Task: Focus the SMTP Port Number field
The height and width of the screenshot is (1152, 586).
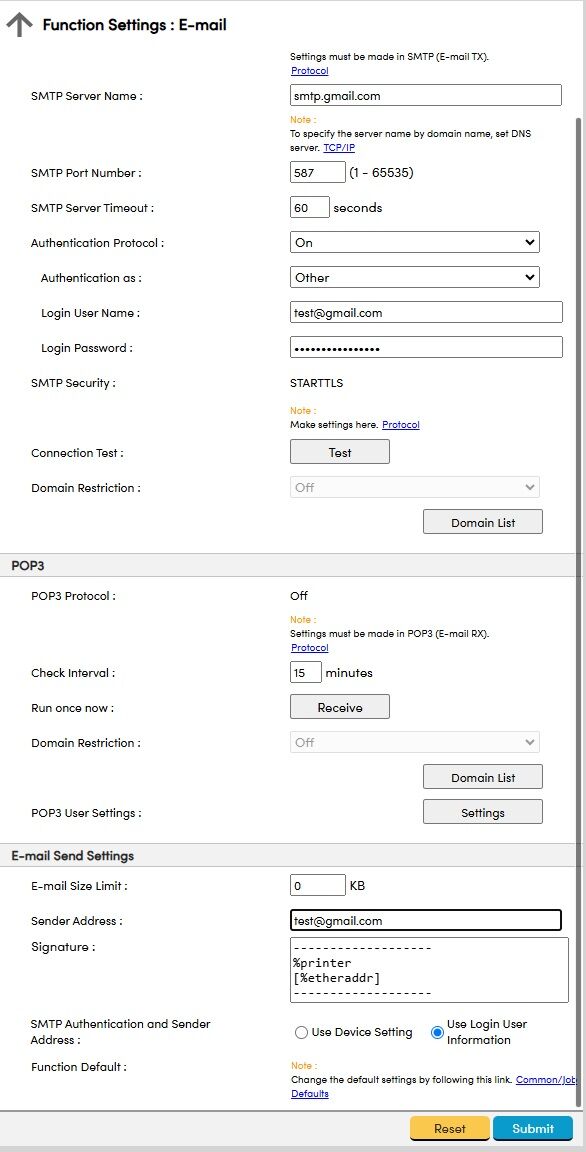Action: point(318,173)
